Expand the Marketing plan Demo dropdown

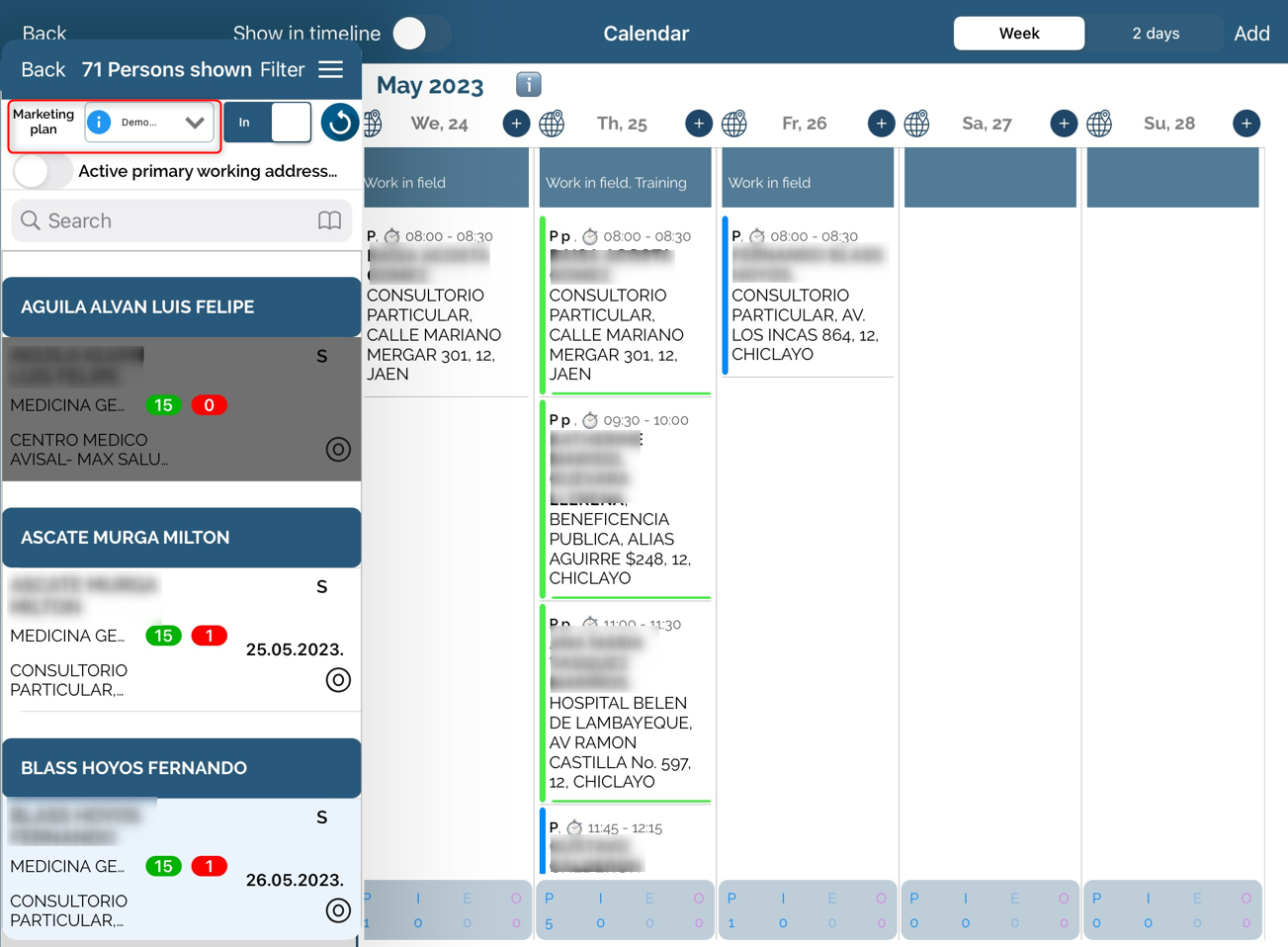point(194,123)
